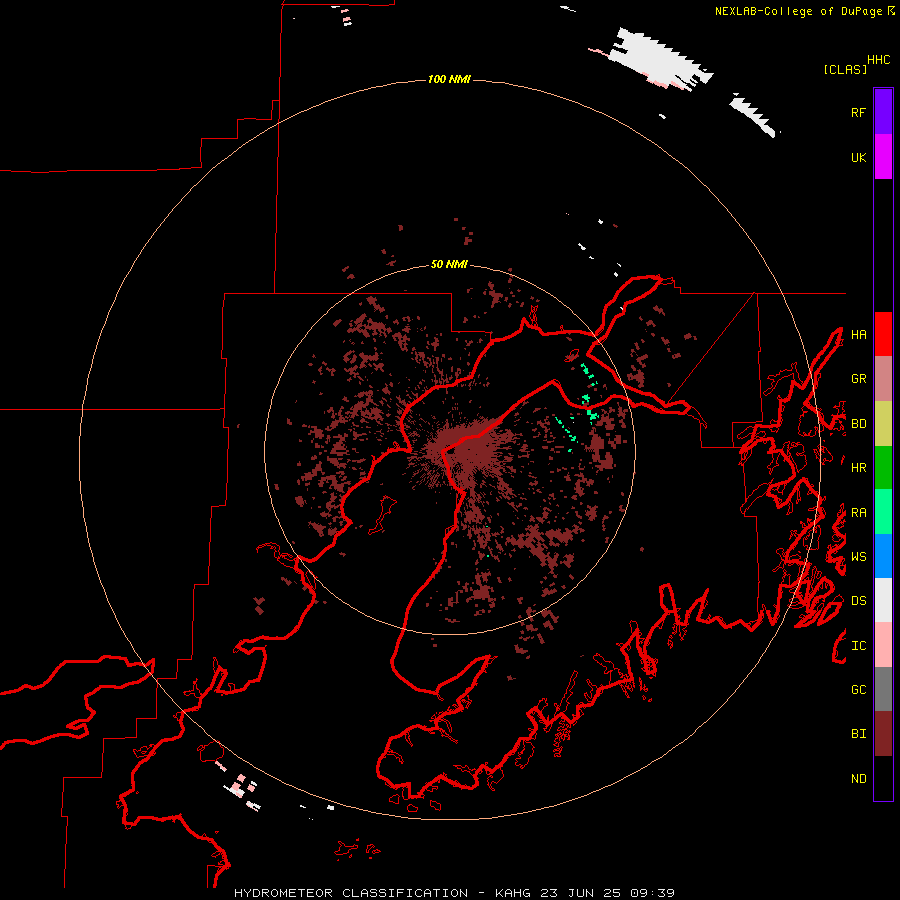Click the RF purple legend swatch
Screen dimensions: 900x900
pos(883,112)
